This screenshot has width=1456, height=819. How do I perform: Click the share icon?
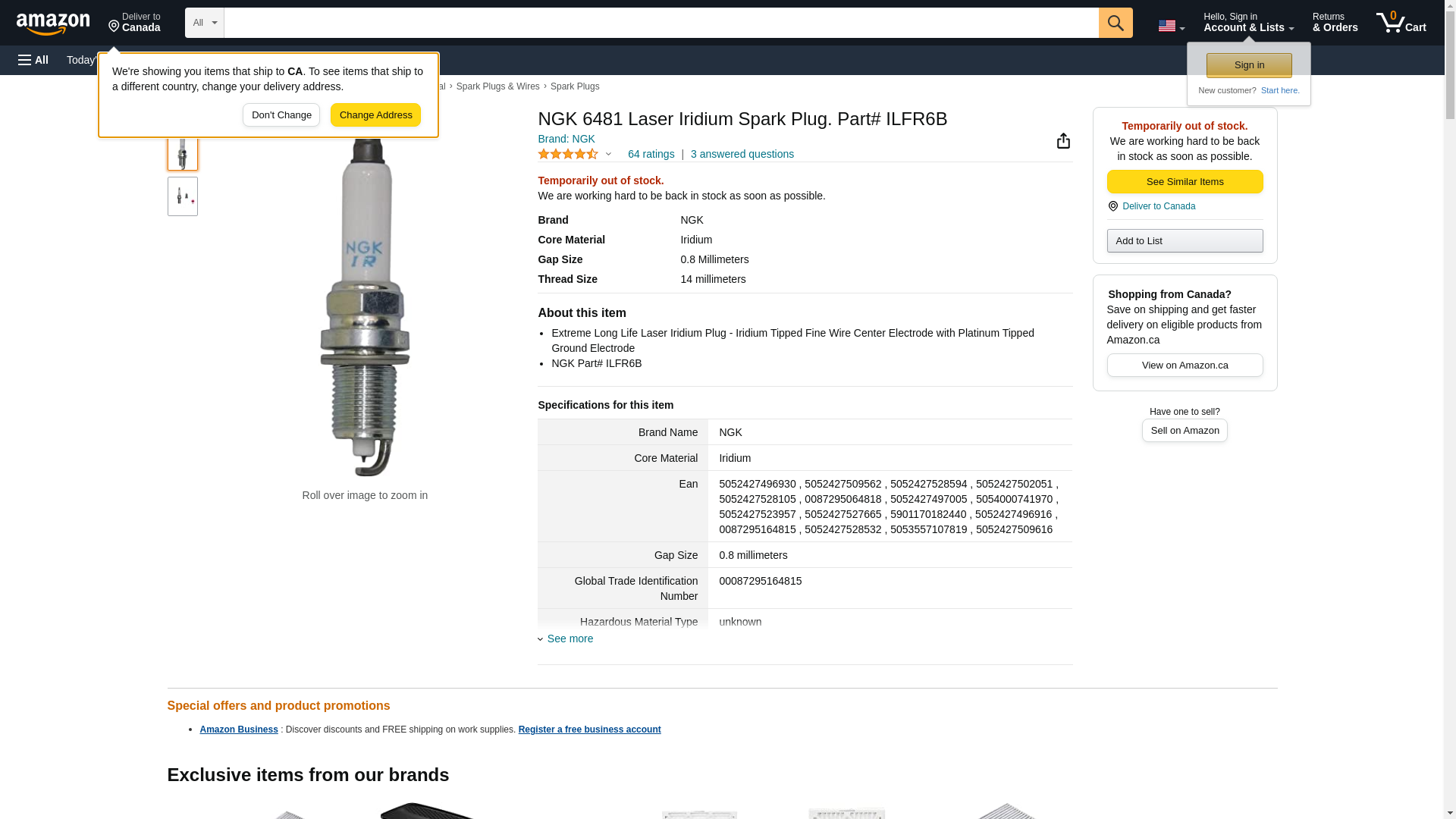point(1063,141)
